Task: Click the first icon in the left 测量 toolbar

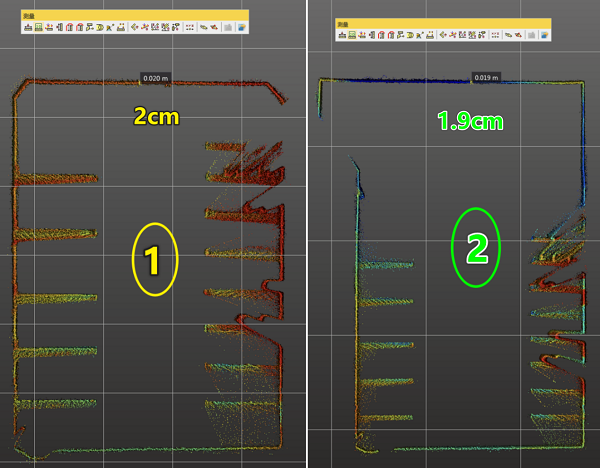Action: point(27,28)
